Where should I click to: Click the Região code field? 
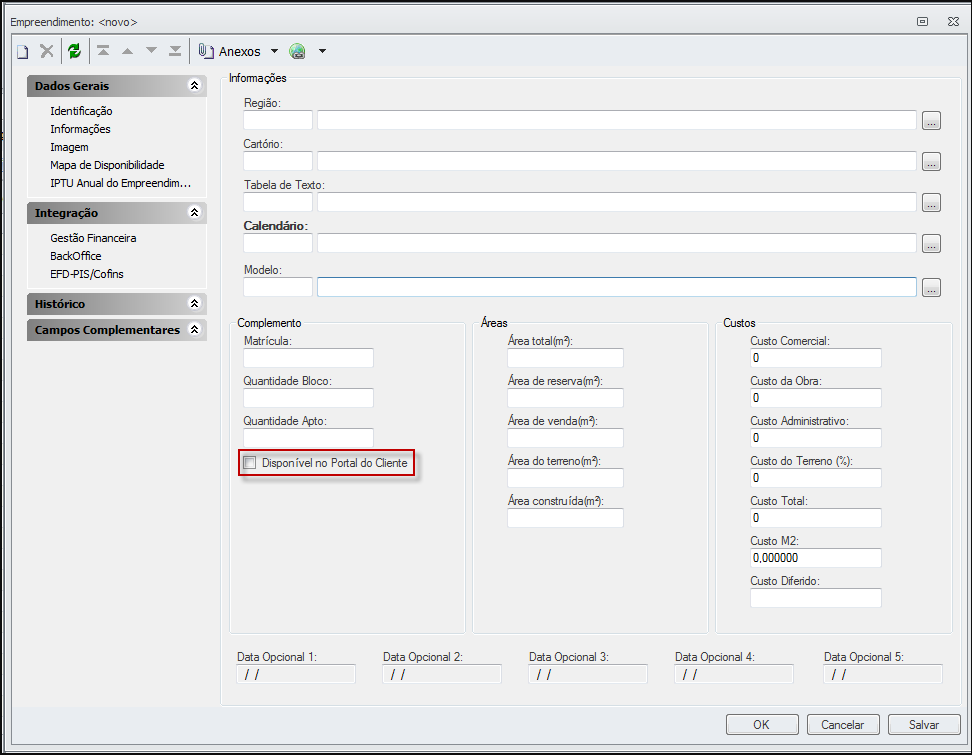(278, 120)
